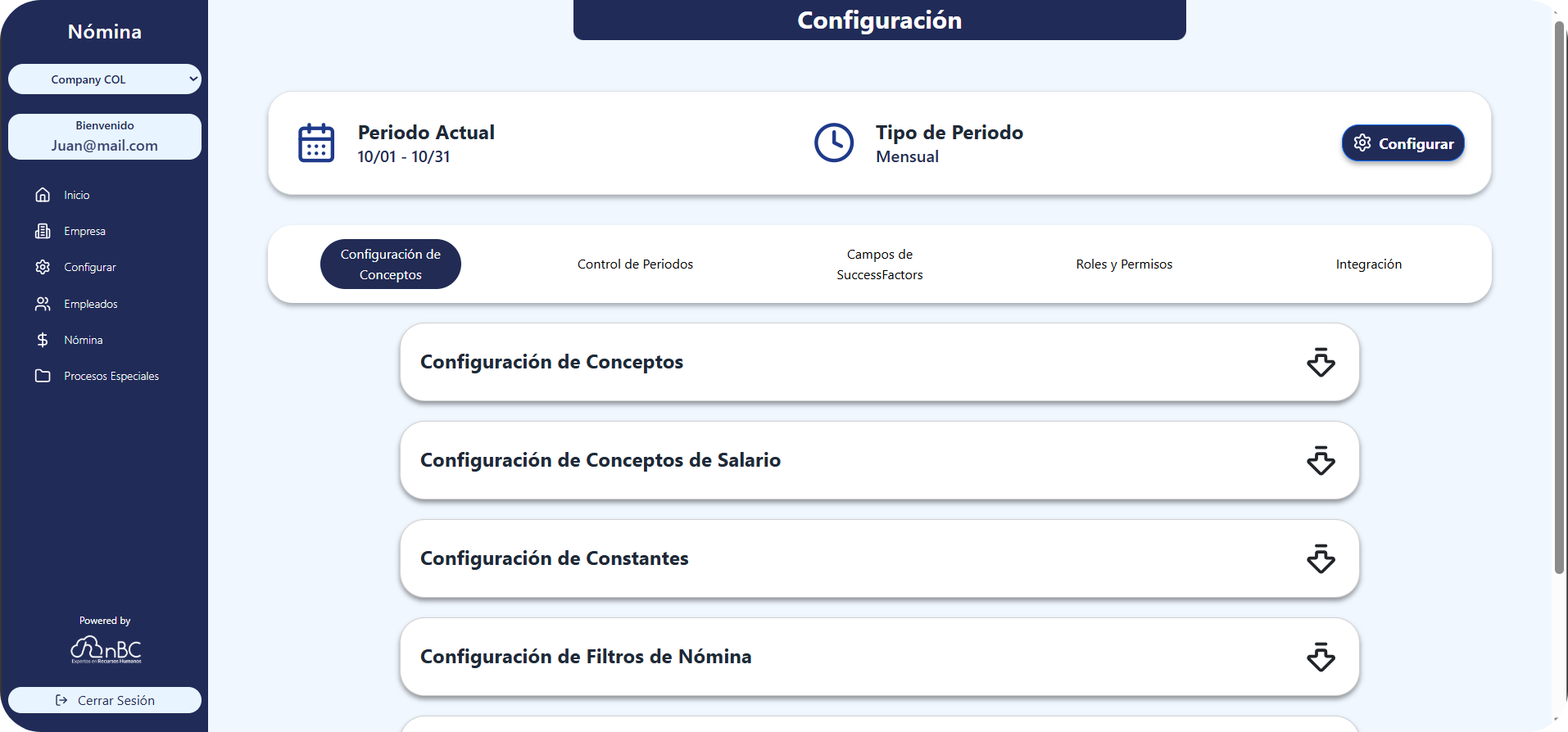Open the Company COL dropdown
This screenshot has height=732, width=1568.
(105, 79)
